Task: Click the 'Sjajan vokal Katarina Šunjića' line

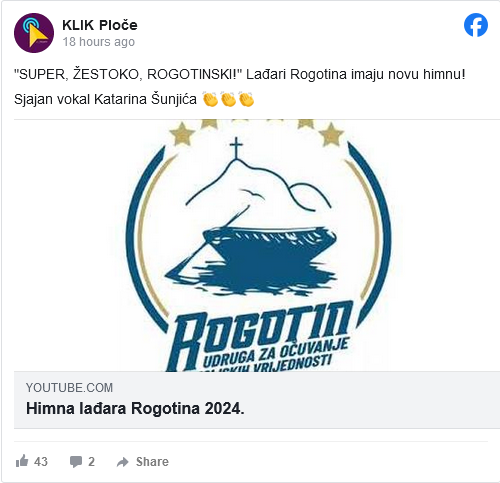Action: click(105, 99)
